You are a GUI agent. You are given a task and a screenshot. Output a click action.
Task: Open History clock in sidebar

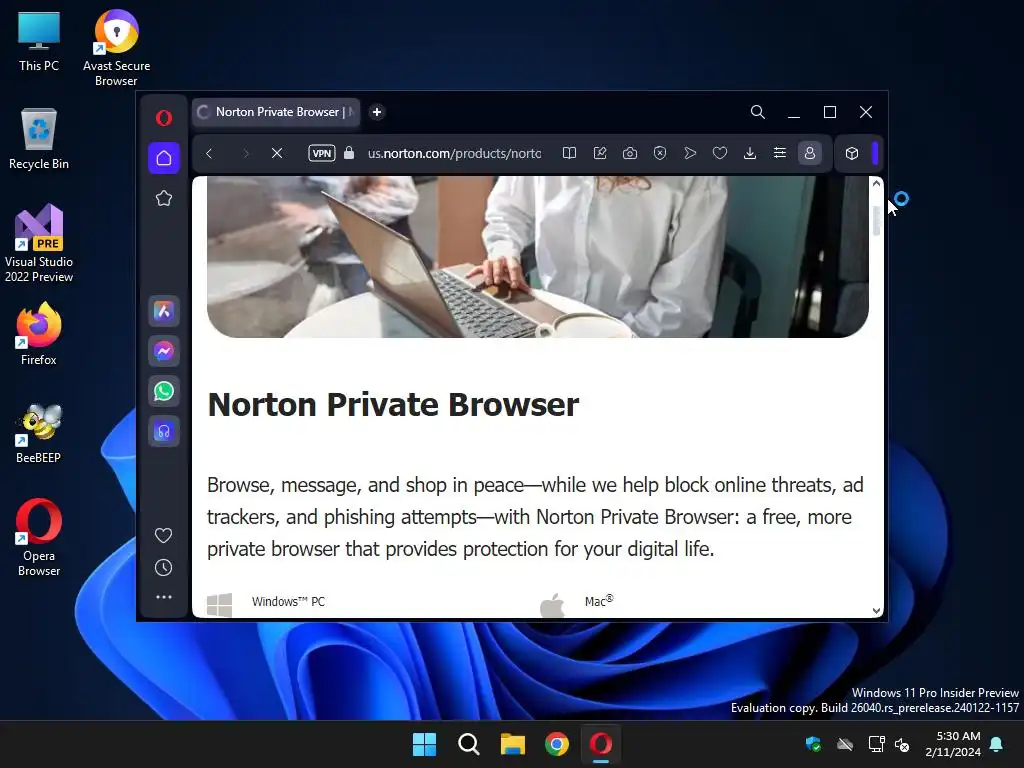pos(163,568)
